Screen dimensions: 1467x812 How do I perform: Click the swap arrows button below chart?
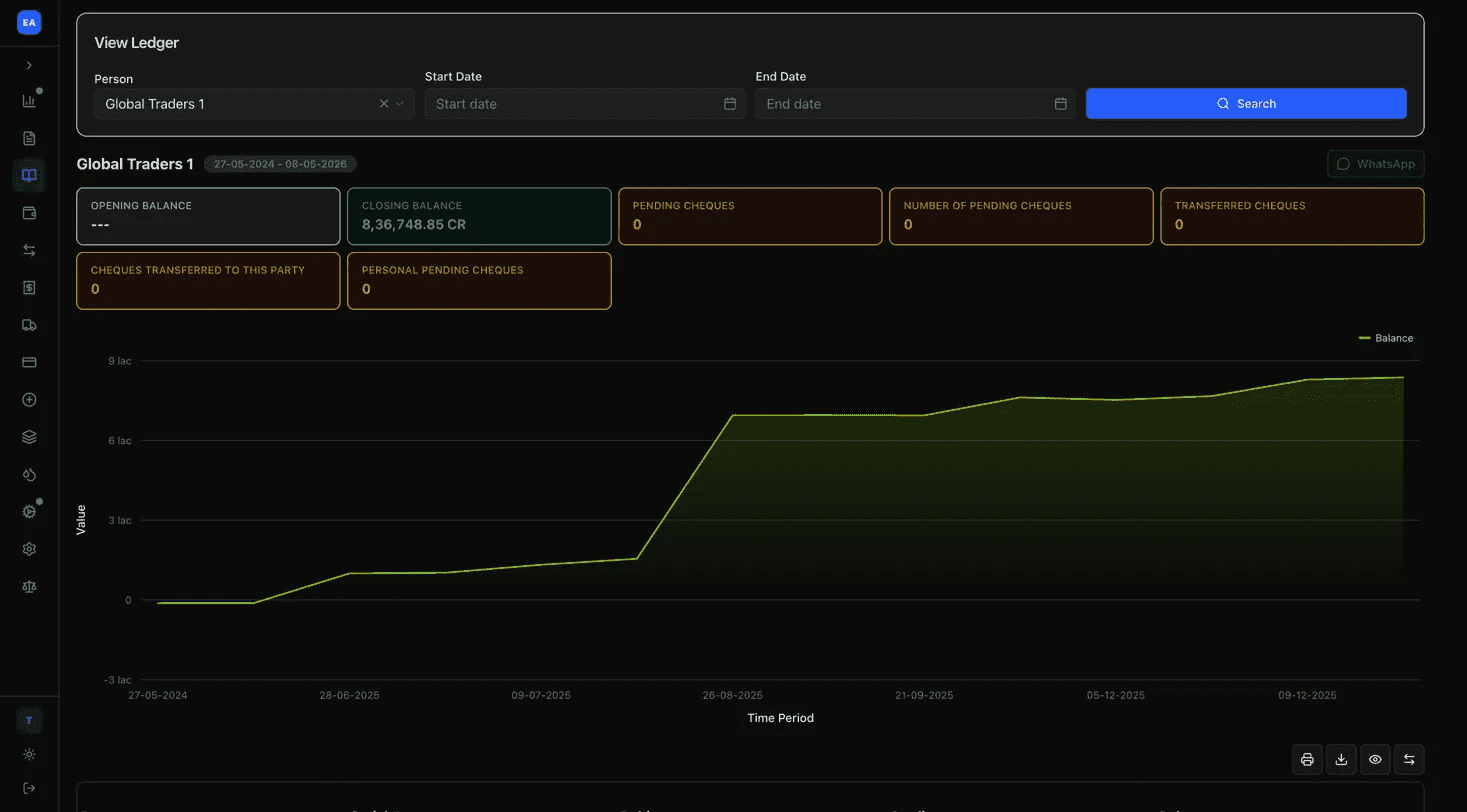pos(1409,760)
